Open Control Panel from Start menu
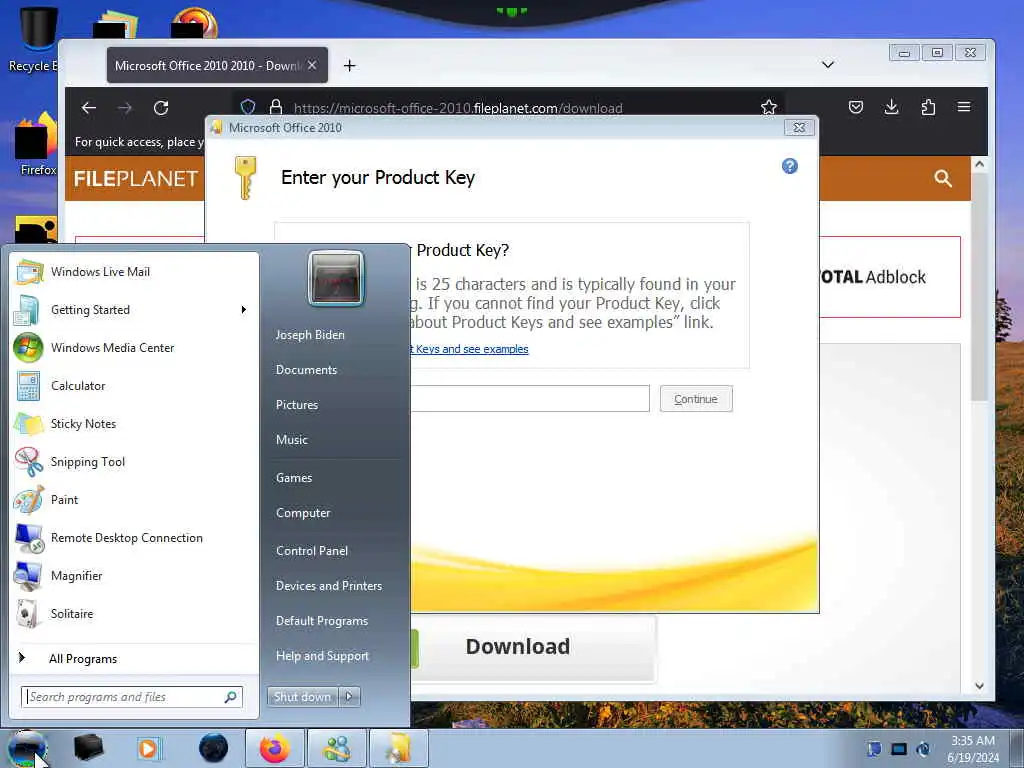1024x768 pixels. 312,551
